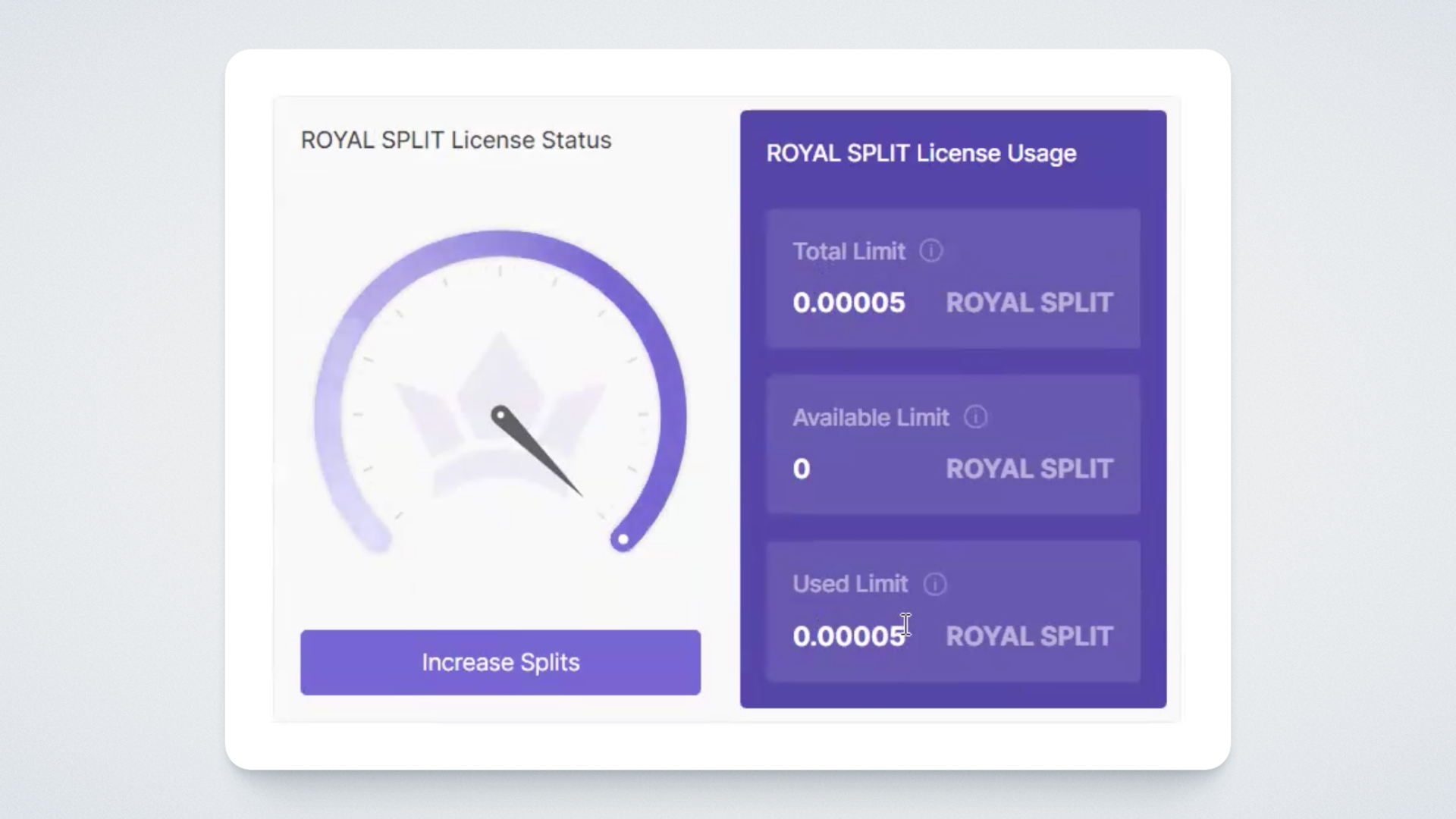Click the info icon beside Total Limit
Image resolution: width=1456 pixels, height=819 pixels.
click(x=930, y=251)
